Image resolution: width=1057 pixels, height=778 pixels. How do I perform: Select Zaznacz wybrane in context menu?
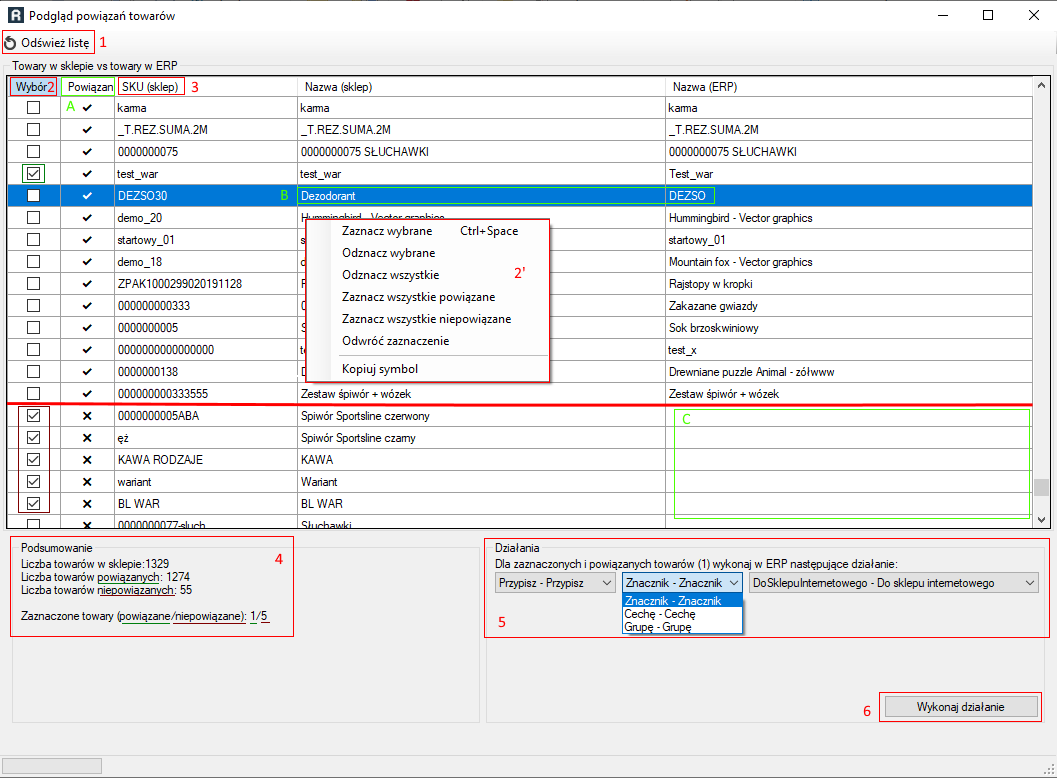tap(427, 231)
